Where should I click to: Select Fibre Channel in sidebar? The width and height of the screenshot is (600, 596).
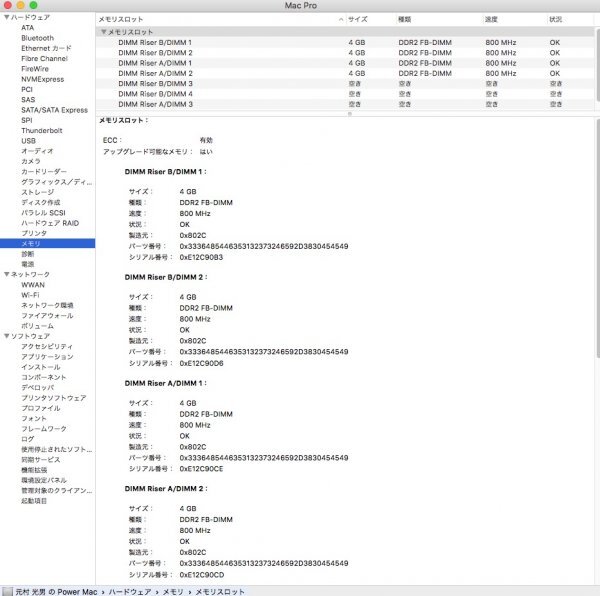44,59
